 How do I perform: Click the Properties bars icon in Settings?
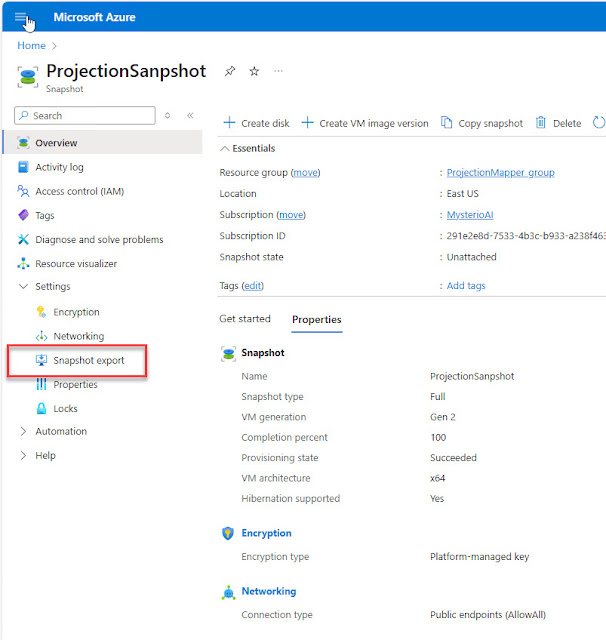click(41, 384)
